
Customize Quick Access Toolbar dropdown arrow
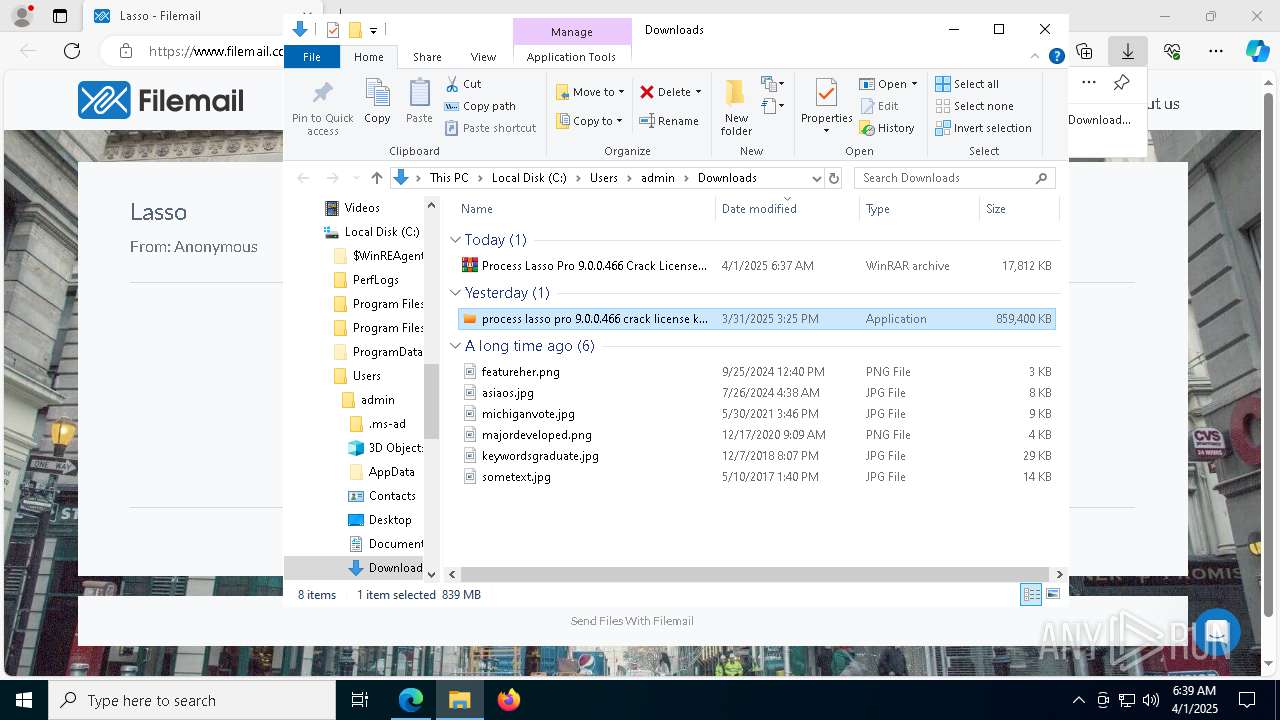(373, 31)
